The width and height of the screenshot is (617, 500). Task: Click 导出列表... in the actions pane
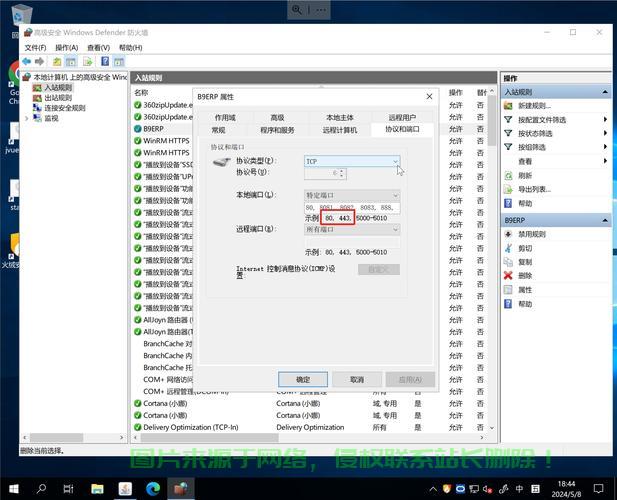[534, 189]
